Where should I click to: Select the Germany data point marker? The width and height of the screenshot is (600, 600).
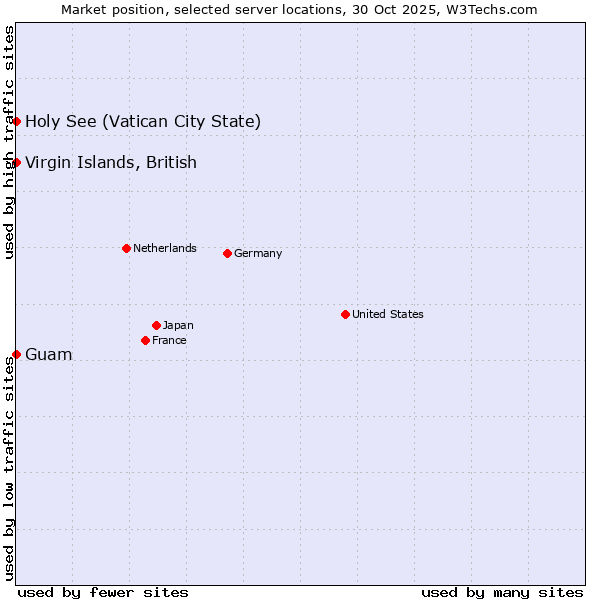[227, 253]
